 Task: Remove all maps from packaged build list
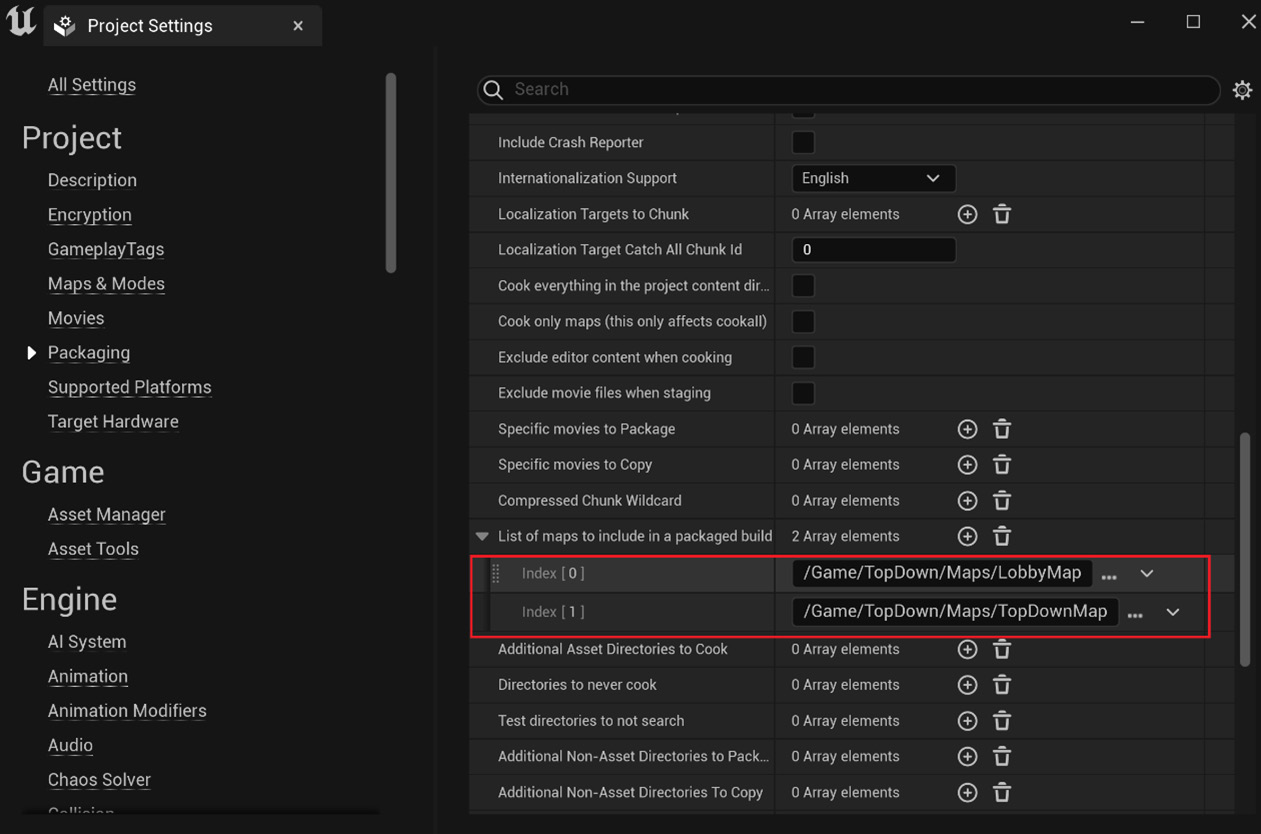(1002, 536)
